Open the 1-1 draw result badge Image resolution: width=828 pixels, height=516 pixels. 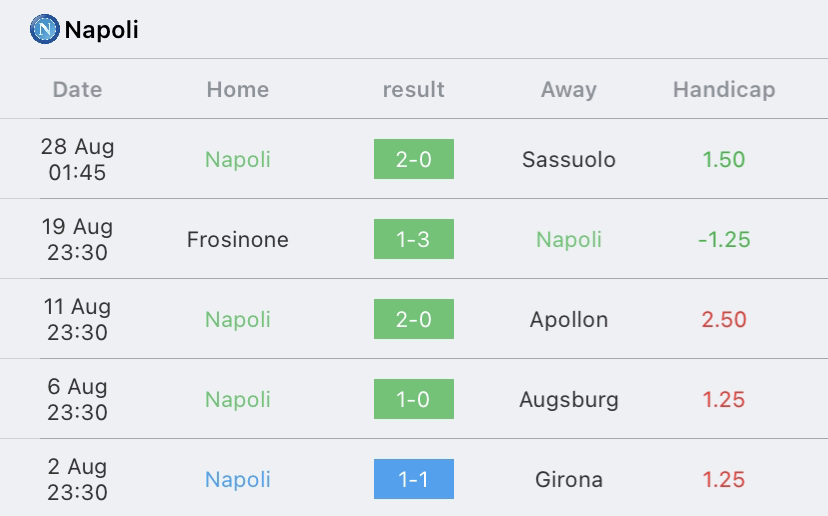click(414, 479)
